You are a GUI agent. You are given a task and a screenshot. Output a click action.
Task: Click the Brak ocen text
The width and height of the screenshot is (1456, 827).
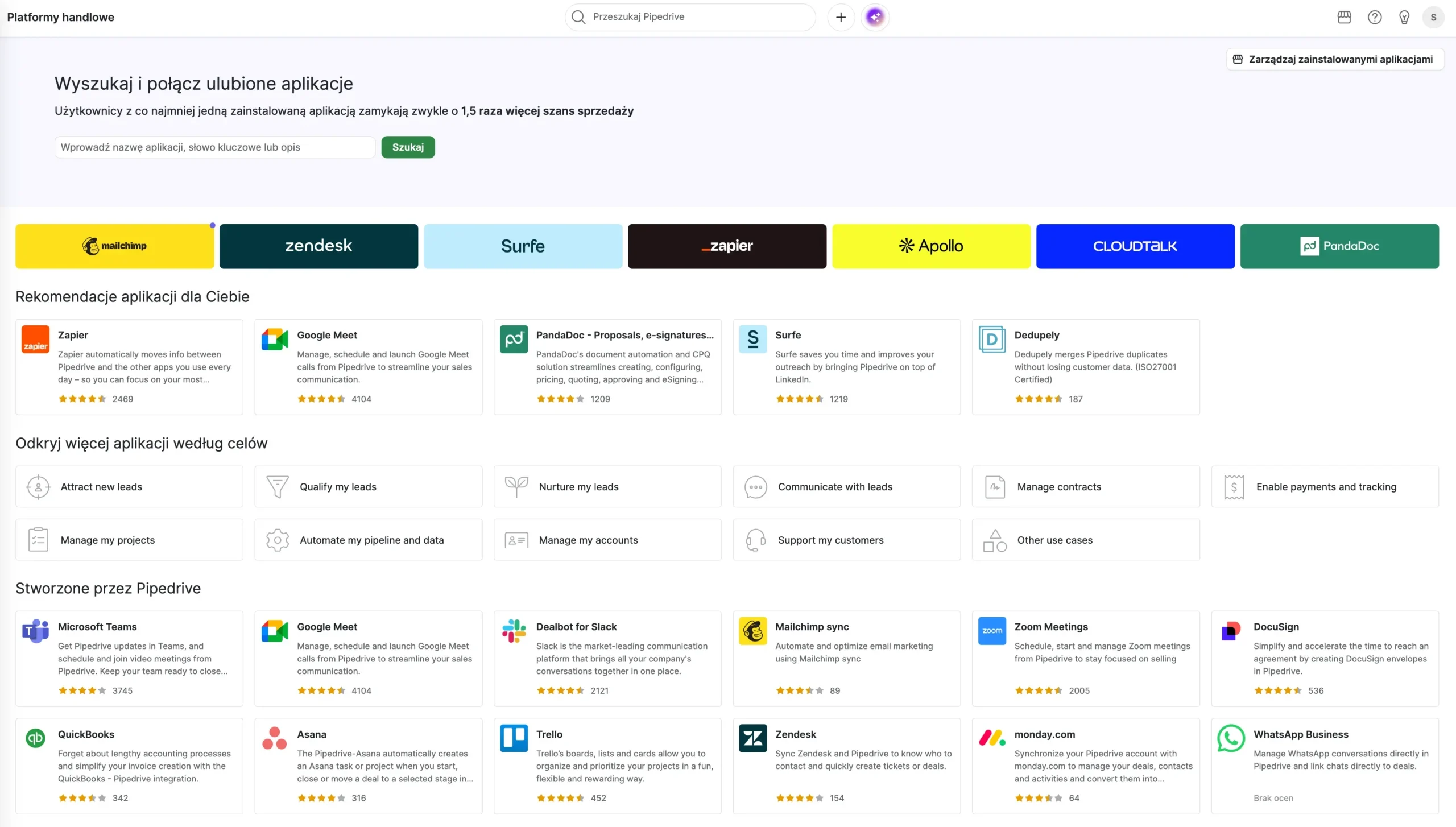1273,799
